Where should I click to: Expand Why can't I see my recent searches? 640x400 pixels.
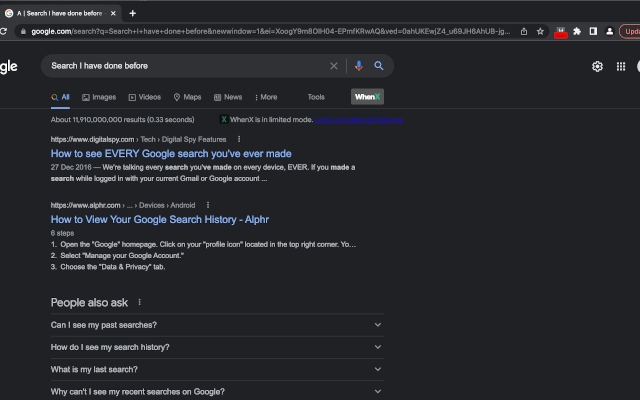pyautogui.click(x=217, y=391)
